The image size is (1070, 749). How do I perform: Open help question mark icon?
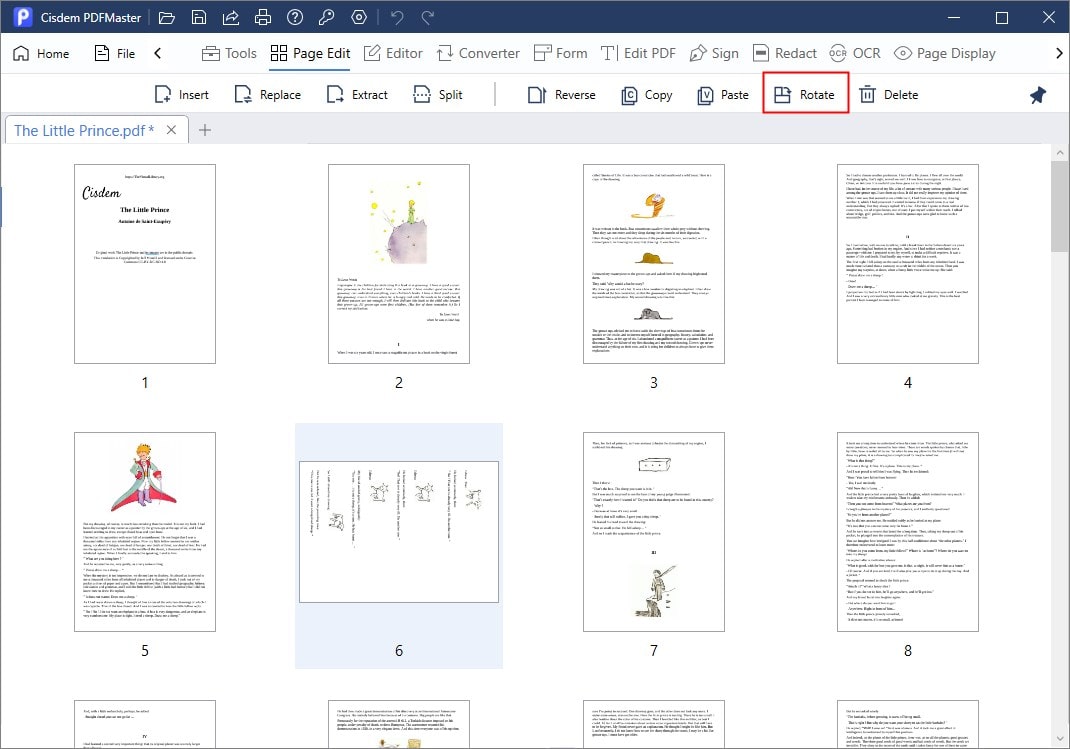[x=295, y=18]
